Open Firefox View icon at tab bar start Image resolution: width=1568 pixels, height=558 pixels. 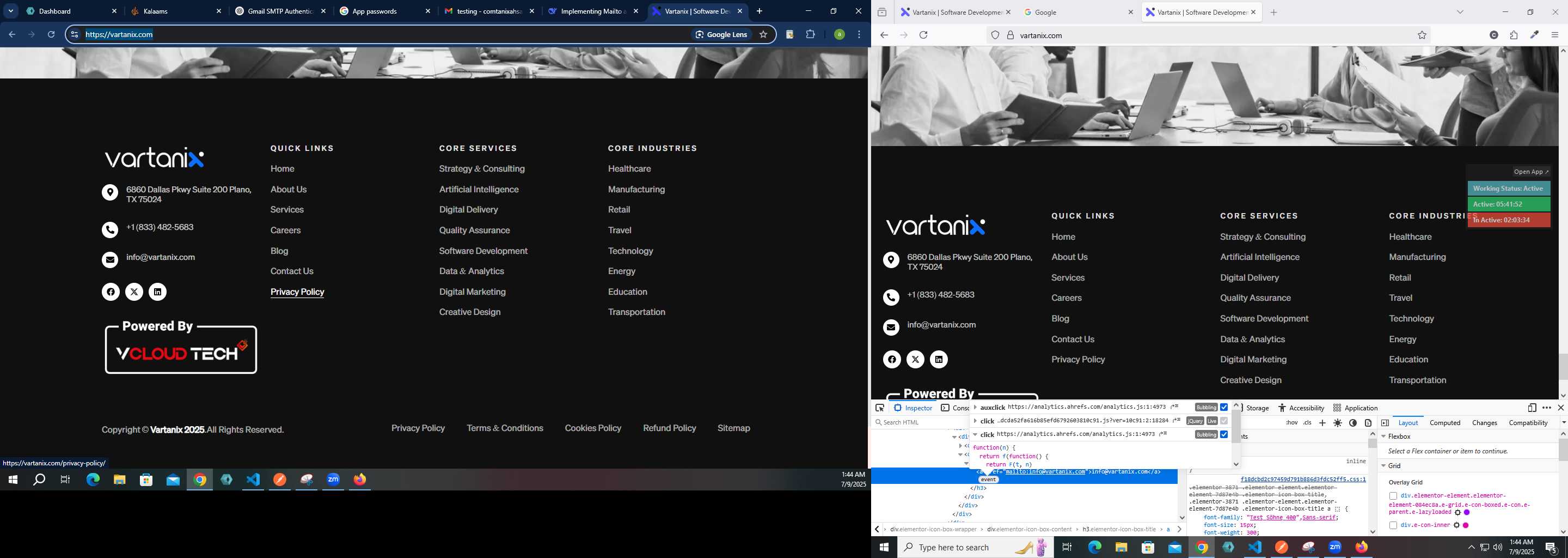[881, 12]
